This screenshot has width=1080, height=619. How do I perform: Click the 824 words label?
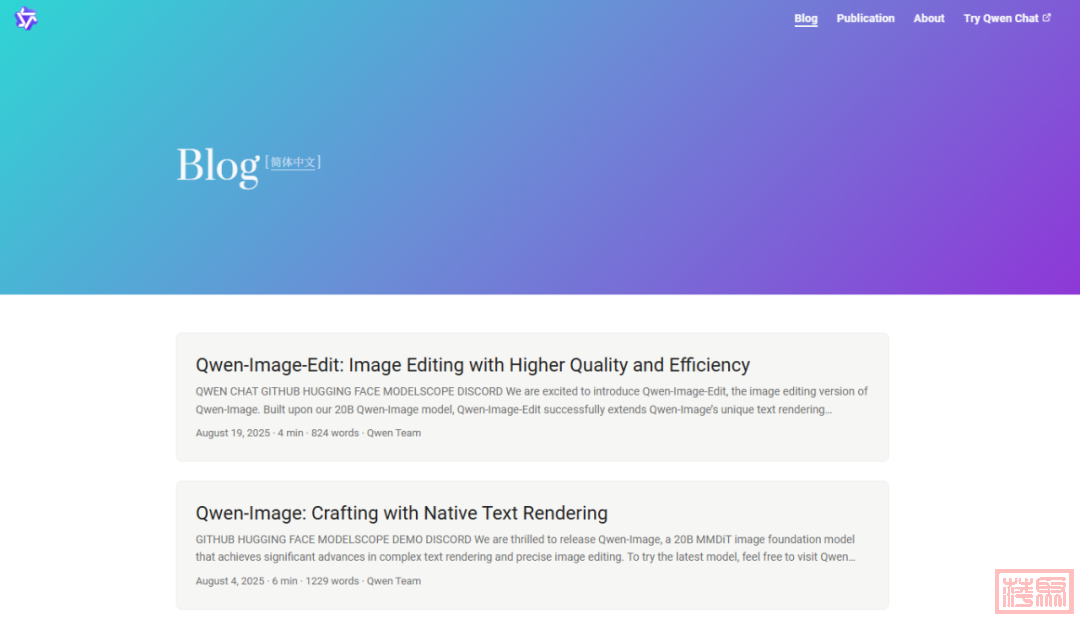tap(335, 433)
